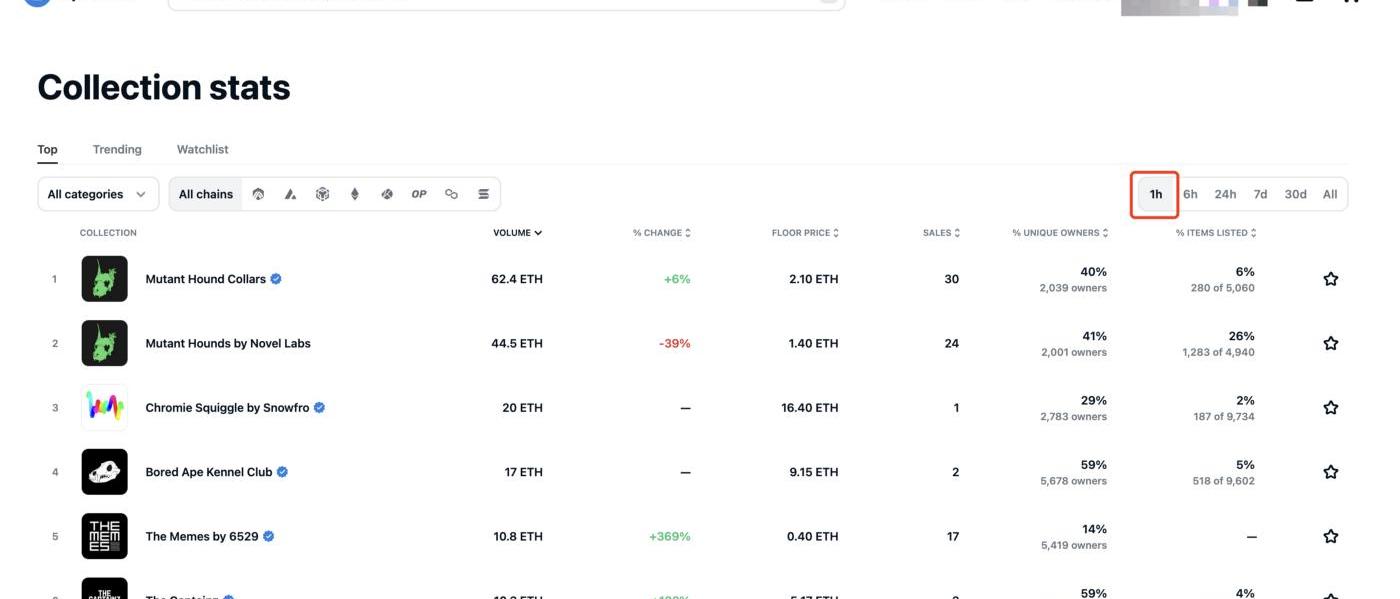Star Bored Ape Kennel Club
This screenshot has width=1400, height=599.
point(1331,472)
